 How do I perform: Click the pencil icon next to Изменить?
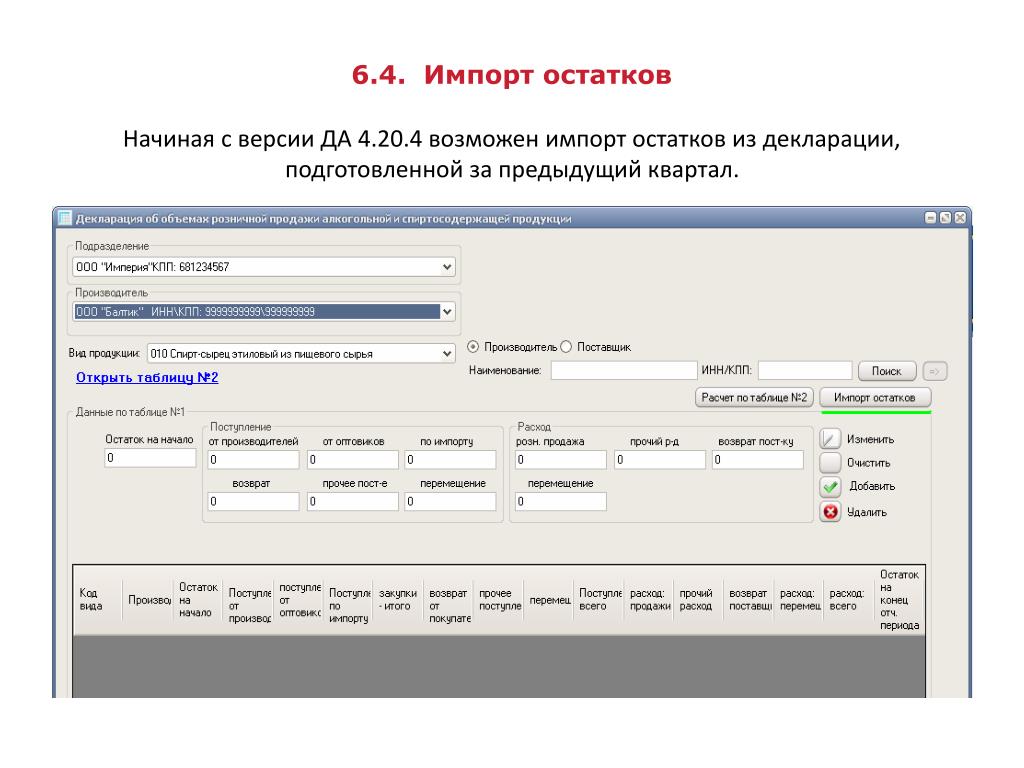pyautogui.click(x=830, y=439)
